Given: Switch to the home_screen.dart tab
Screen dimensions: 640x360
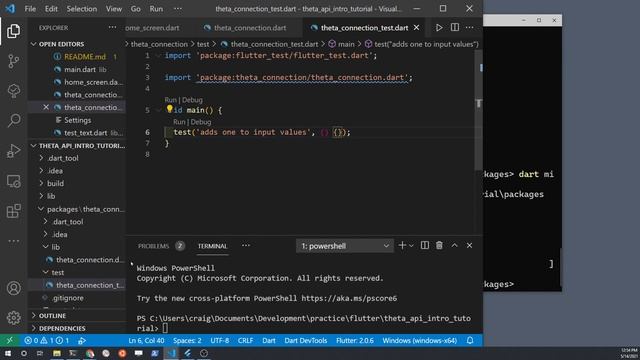Looking at the screenshot, I should [153, 28].
